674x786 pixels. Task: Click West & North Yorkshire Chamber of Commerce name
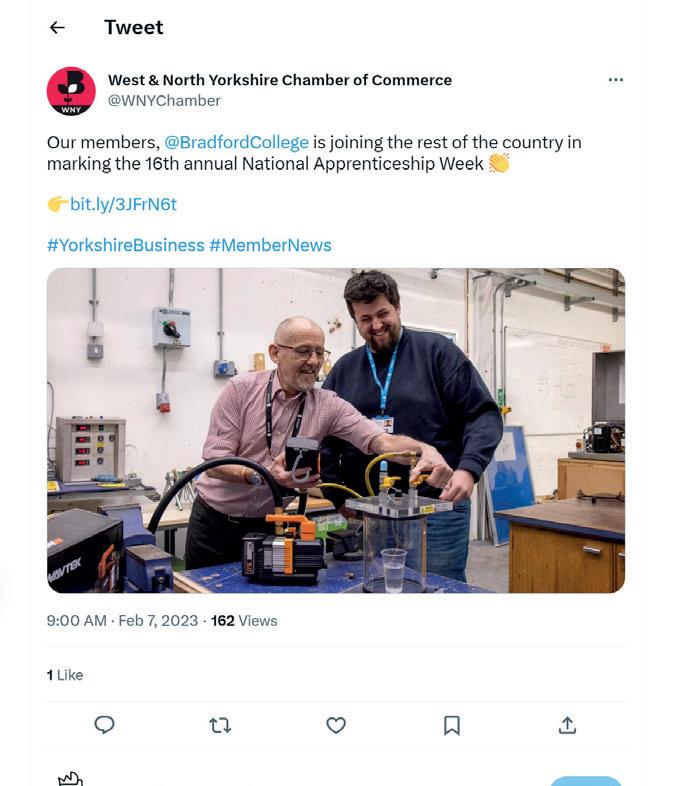pos(280,80)
